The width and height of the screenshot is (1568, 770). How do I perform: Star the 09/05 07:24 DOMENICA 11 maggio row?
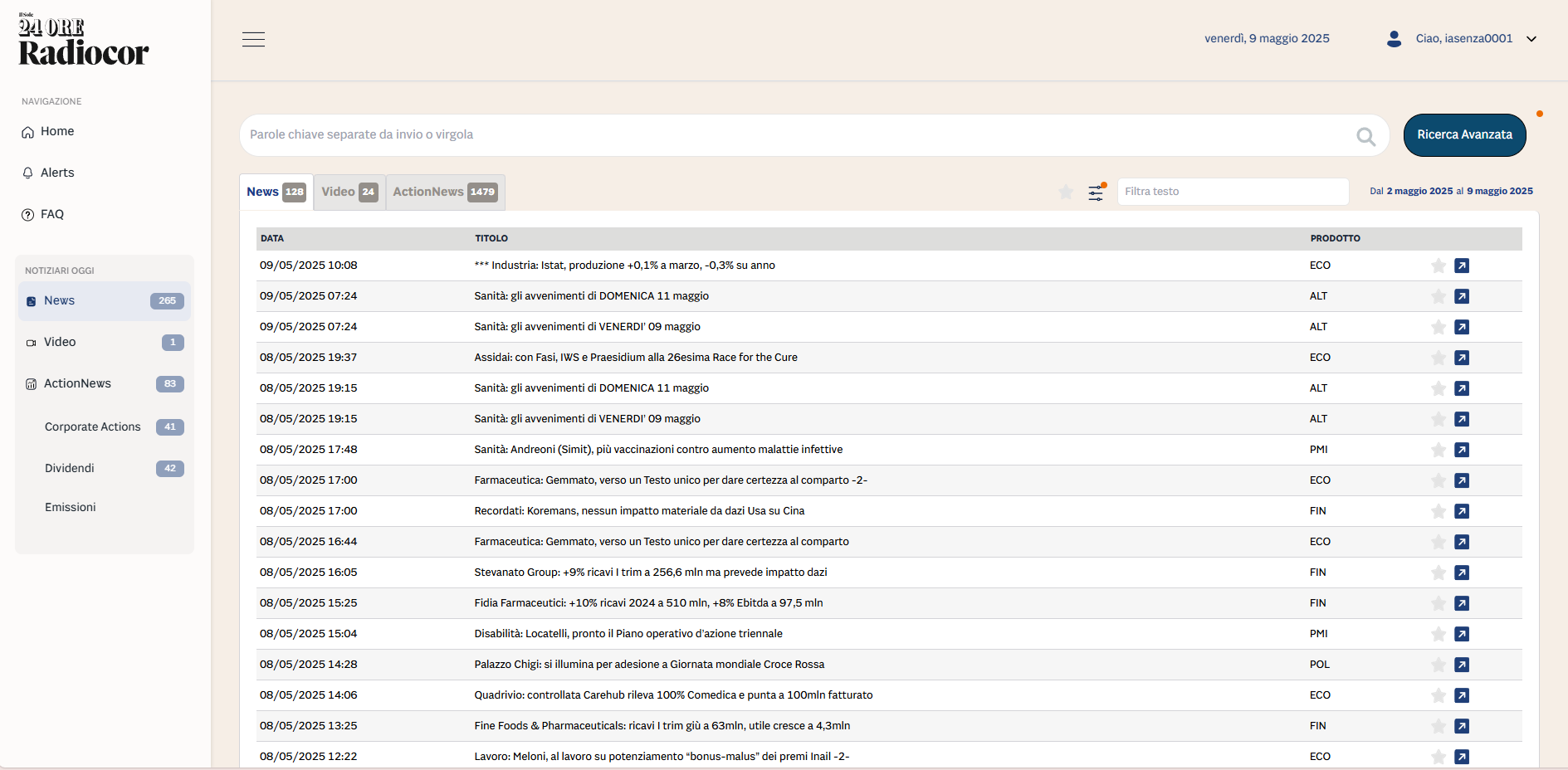coord(1439,296)
